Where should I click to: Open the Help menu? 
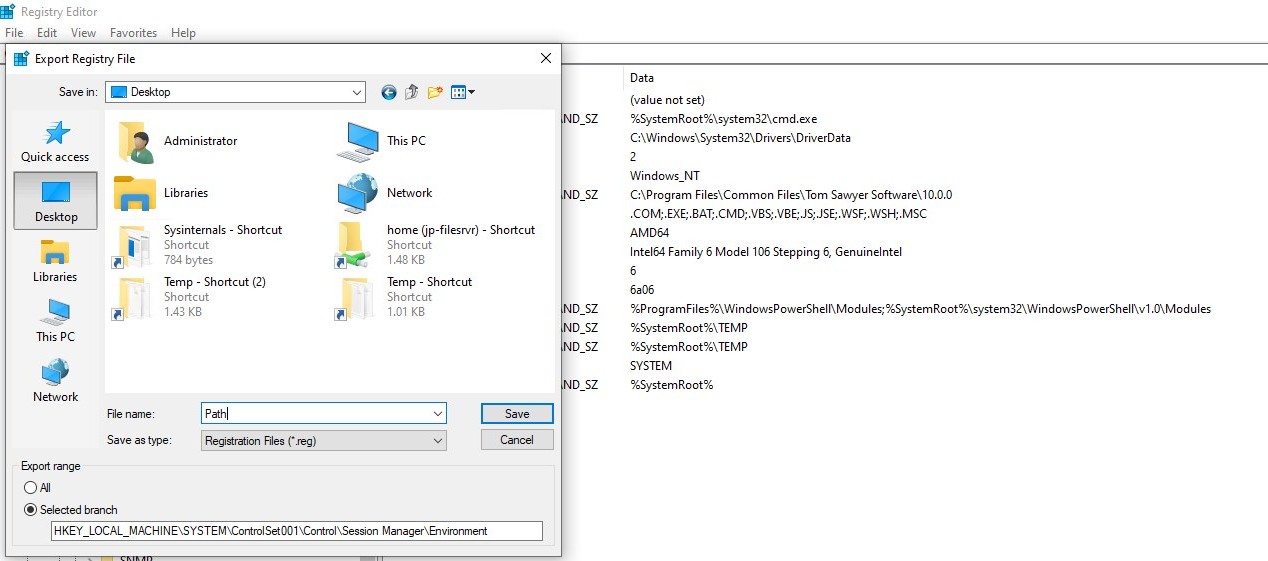click(183, 33)
